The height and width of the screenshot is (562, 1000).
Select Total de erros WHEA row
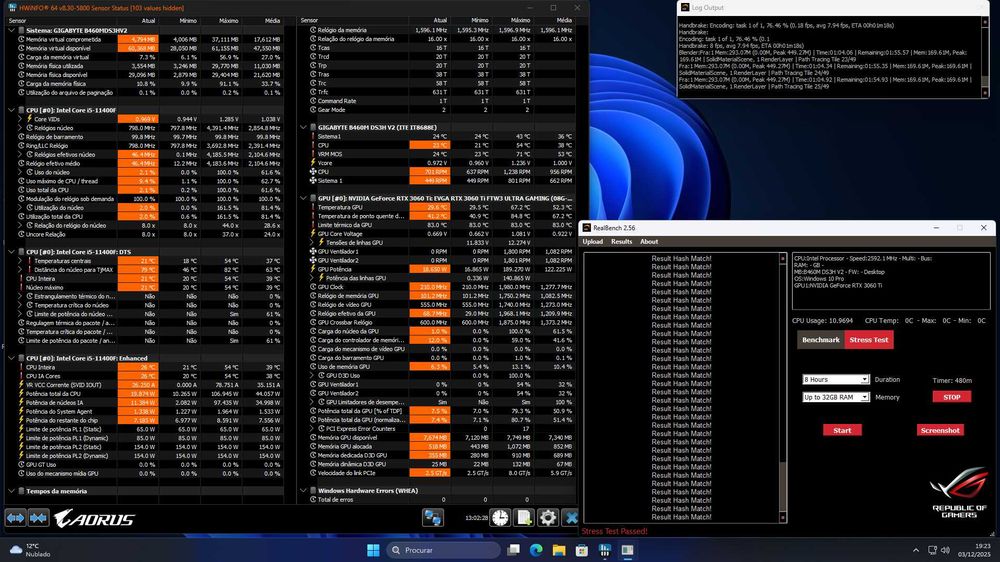coord(436,499)
